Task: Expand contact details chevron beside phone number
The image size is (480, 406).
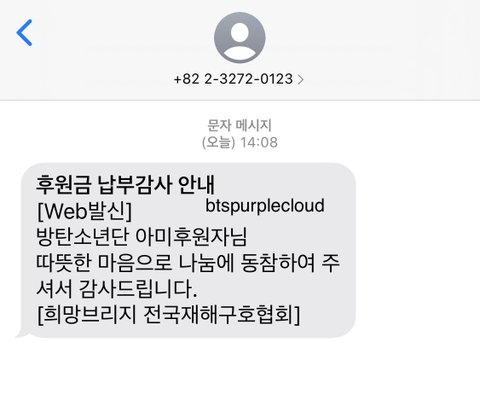Action: pos(300,79)
